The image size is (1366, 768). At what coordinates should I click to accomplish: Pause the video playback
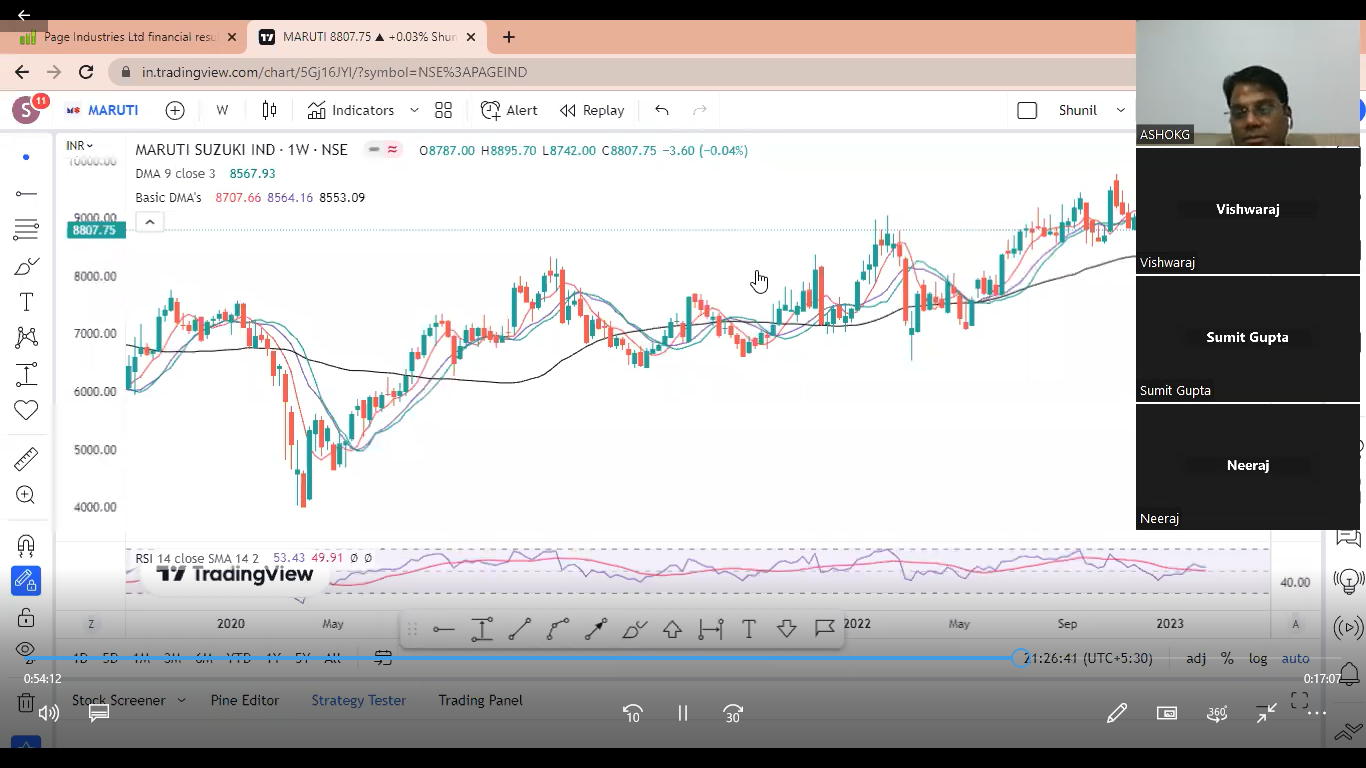point(683,713)
